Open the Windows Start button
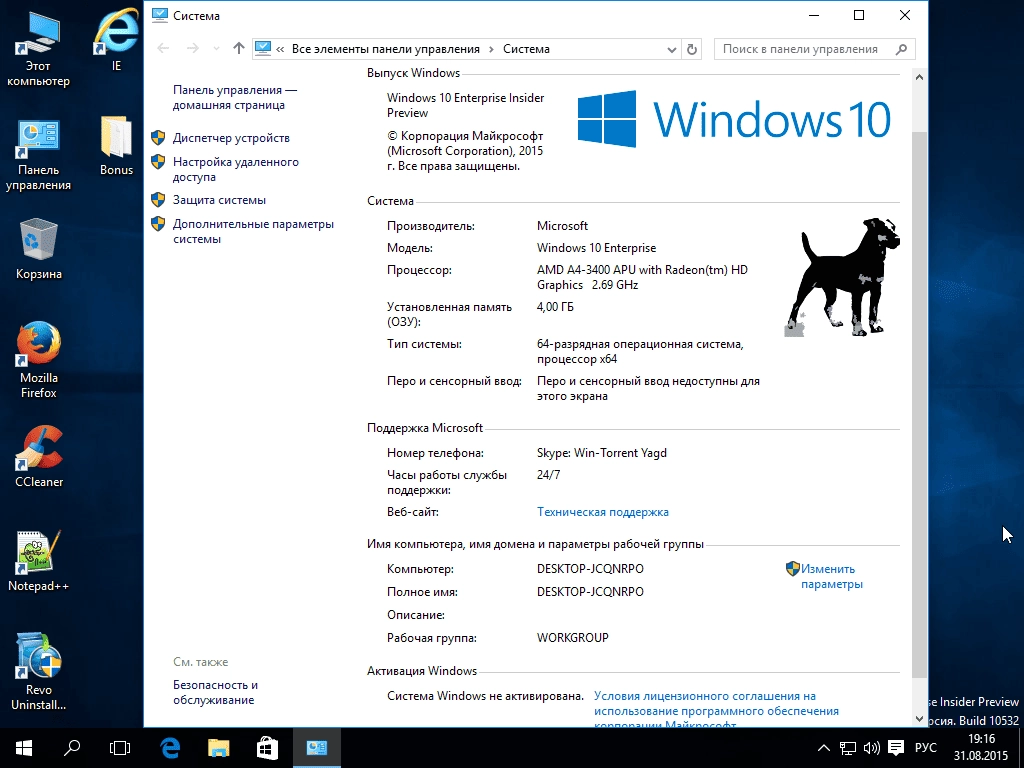 (24, 748)
